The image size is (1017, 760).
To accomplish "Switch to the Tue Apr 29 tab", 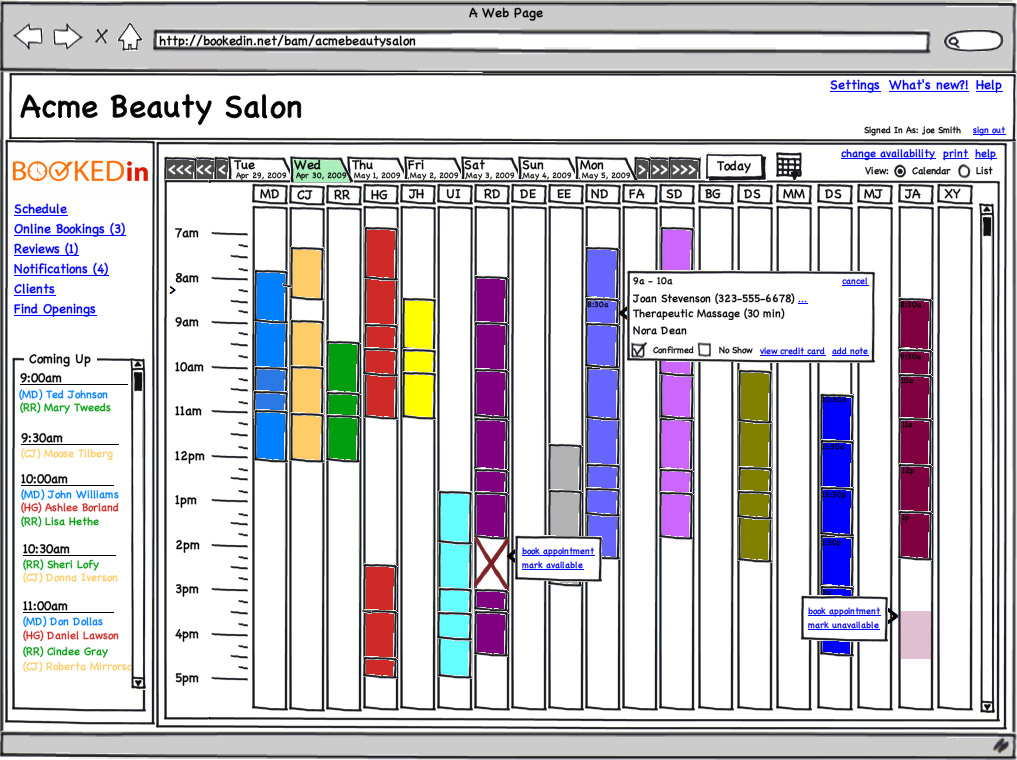I will pyautogui.click(x=259, y=169).
